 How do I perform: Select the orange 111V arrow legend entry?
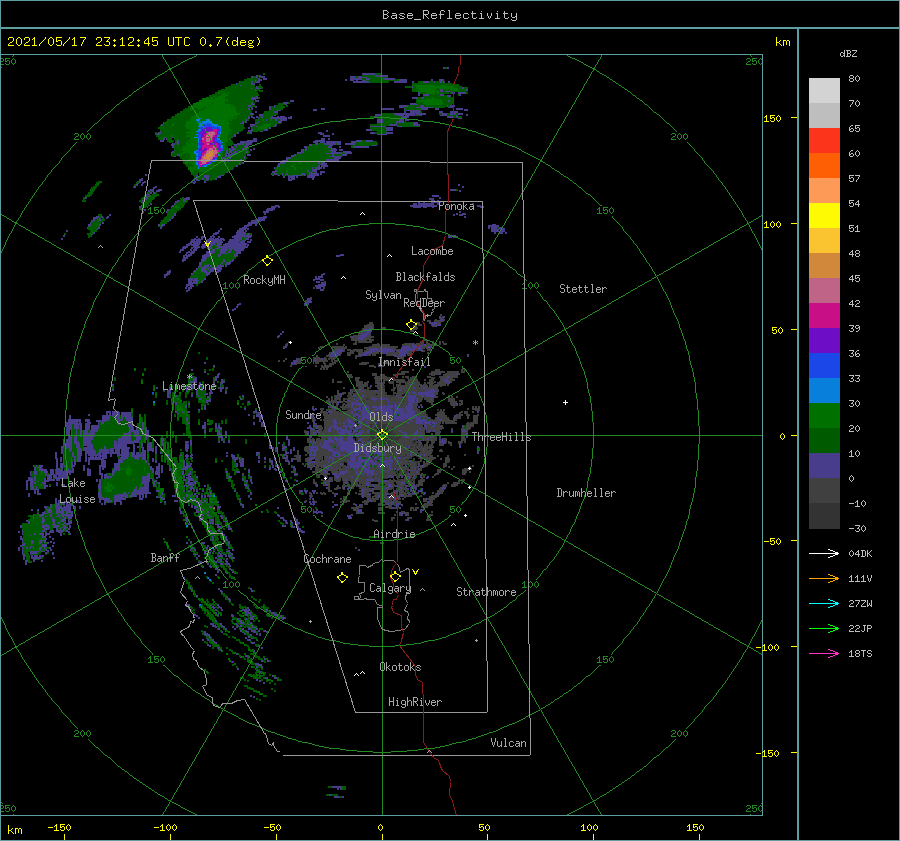[x=824, y=579]
